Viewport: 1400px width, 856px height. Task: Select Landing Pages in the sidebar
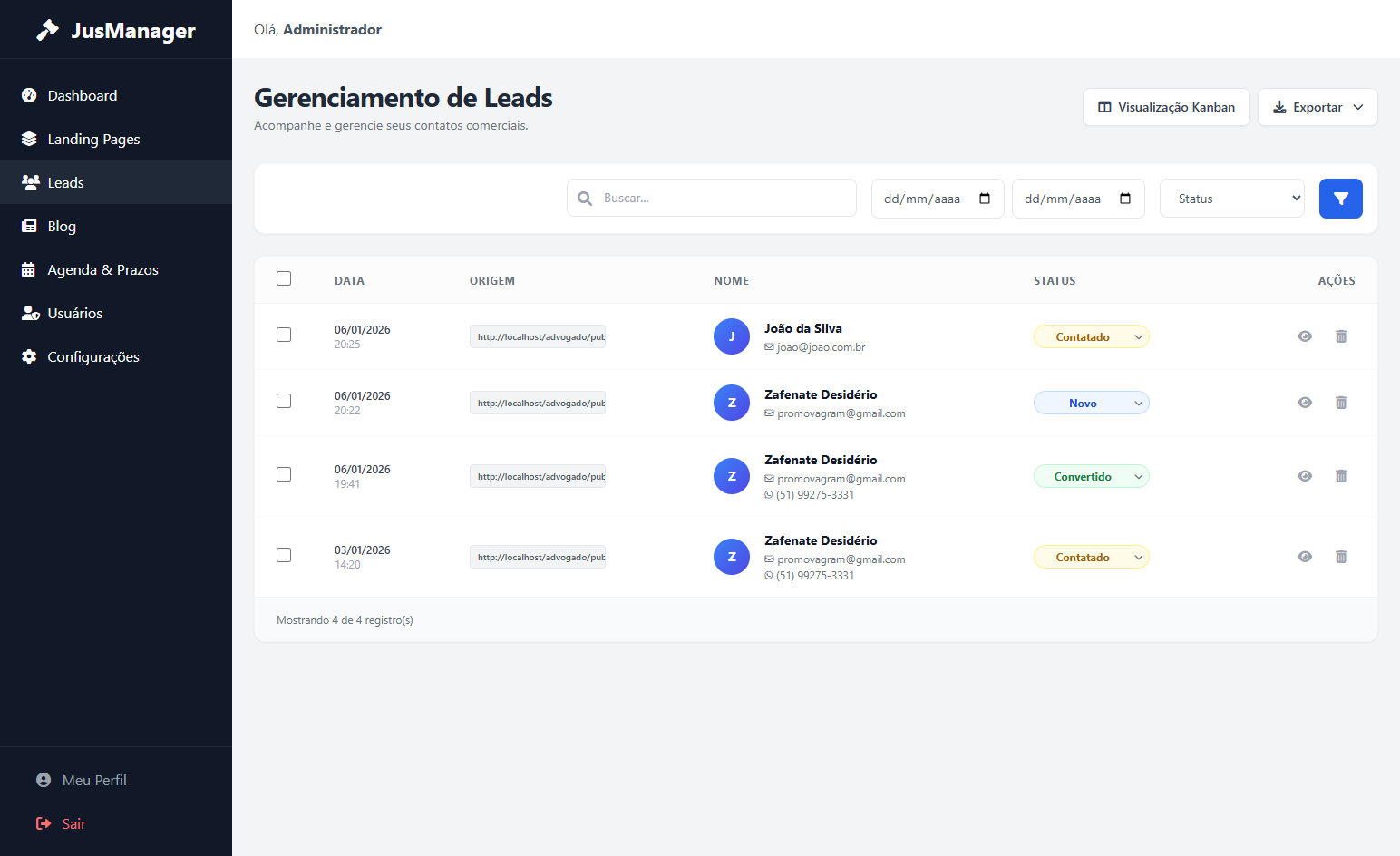93,139
